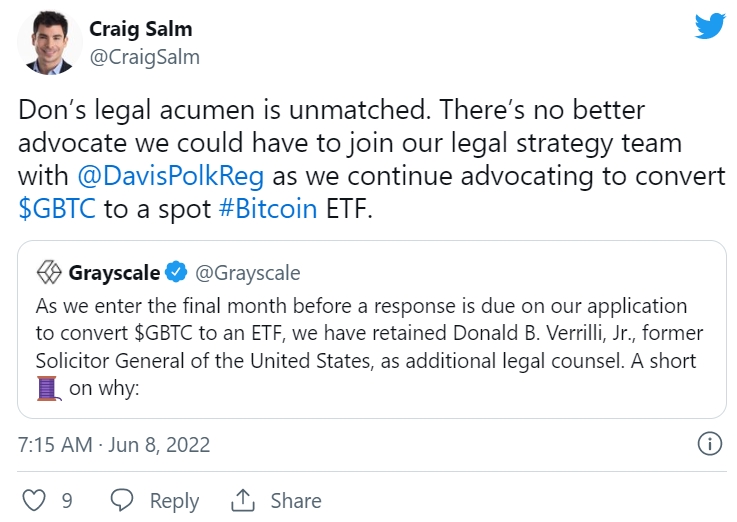The image size is (737, 522).
Task: Click the Reply button label
Action: tap(173, 501)
